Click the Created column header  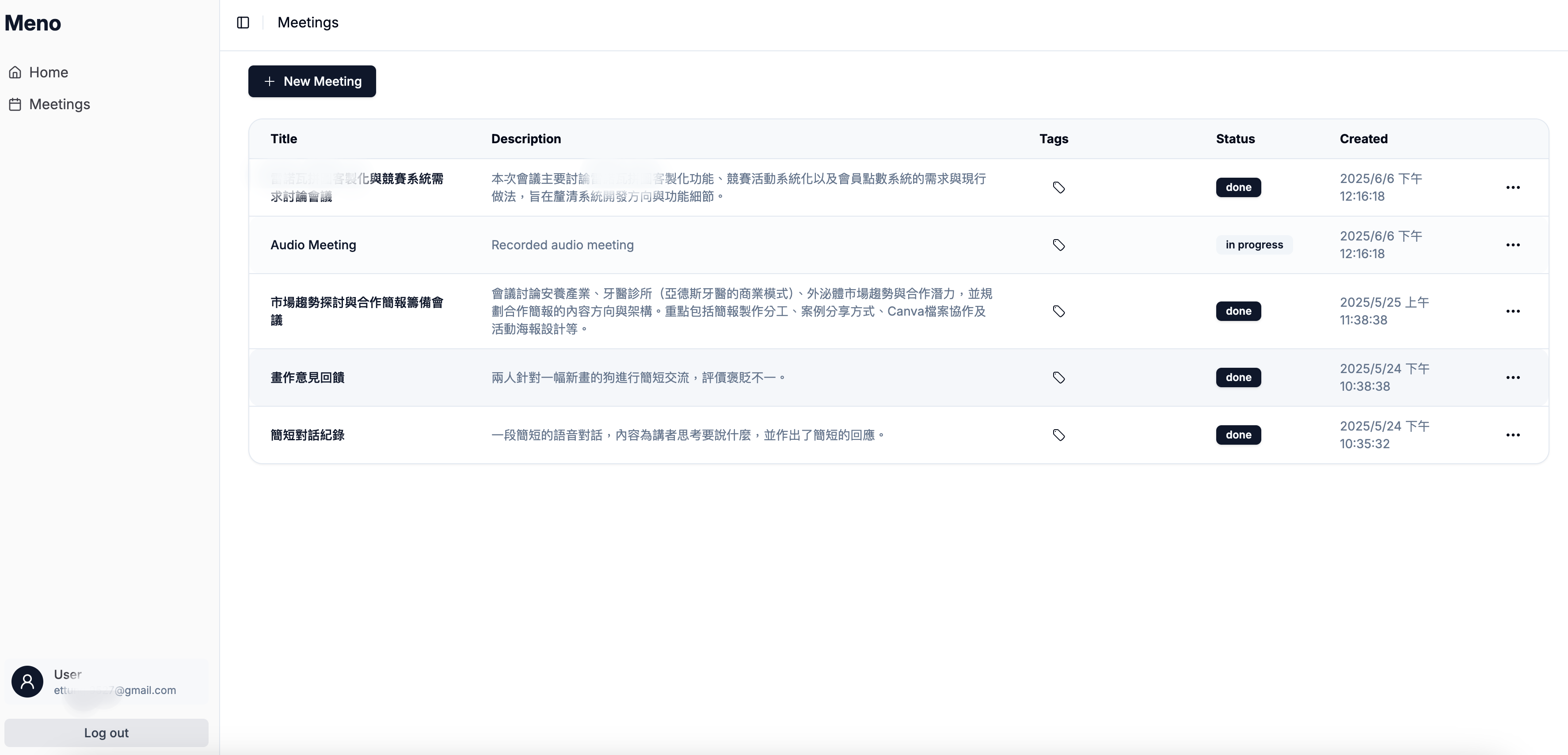click(x=1363, y=139)
